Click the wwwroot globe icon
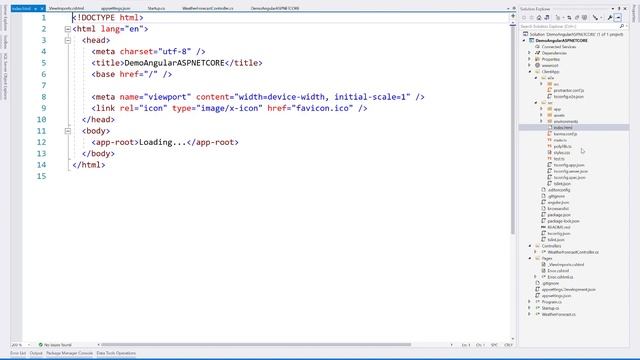 pyautogui.click(x=538, y=65)
